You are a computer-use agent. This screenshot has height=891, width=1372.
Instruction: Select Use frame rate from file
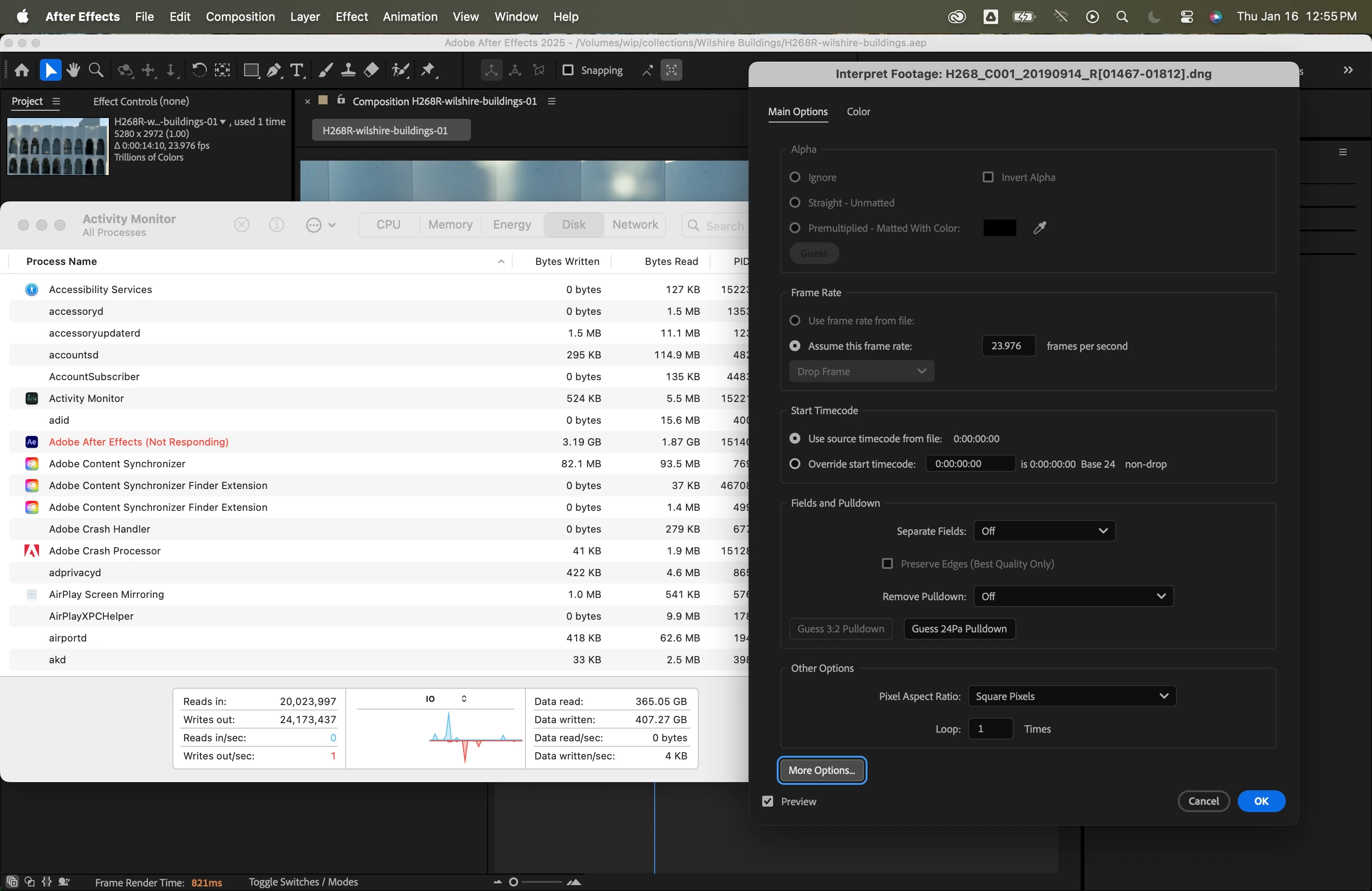[795, 320]
